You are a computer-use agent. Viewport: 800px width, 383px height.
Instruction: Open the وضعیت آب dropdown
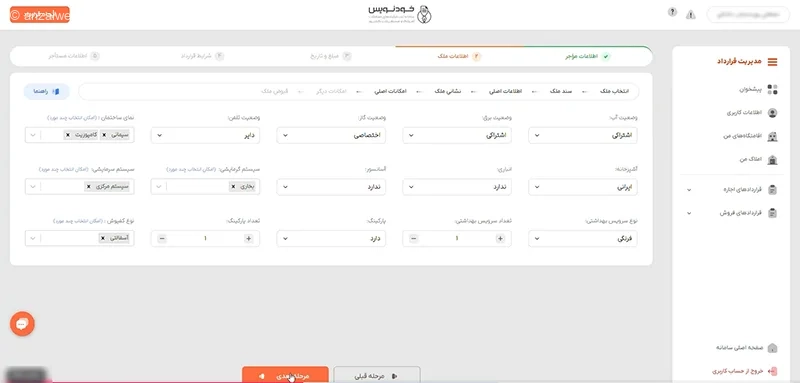click(x=583, y=135)
